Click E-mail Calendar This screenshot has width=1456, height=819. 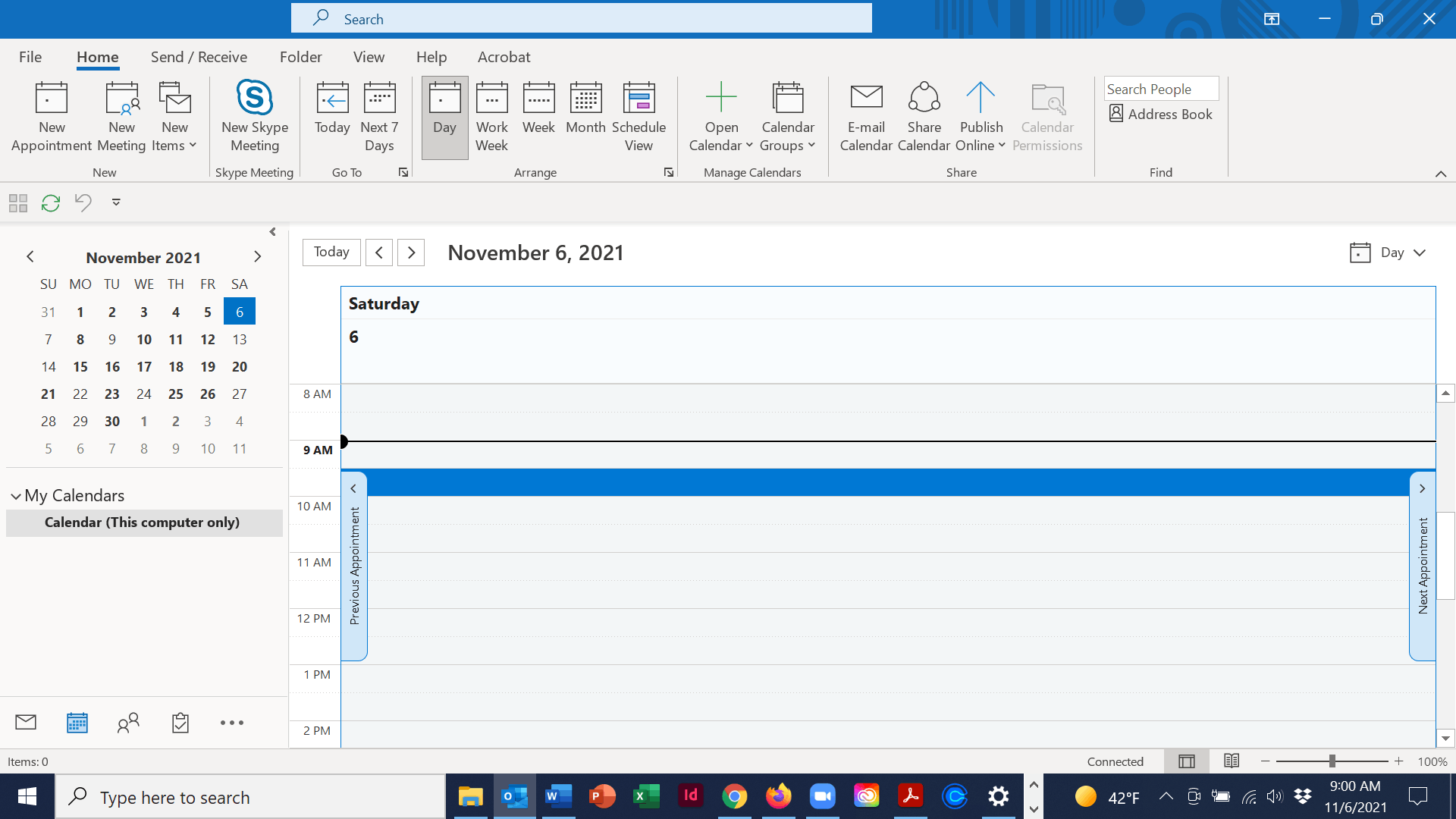pos(866,118)
